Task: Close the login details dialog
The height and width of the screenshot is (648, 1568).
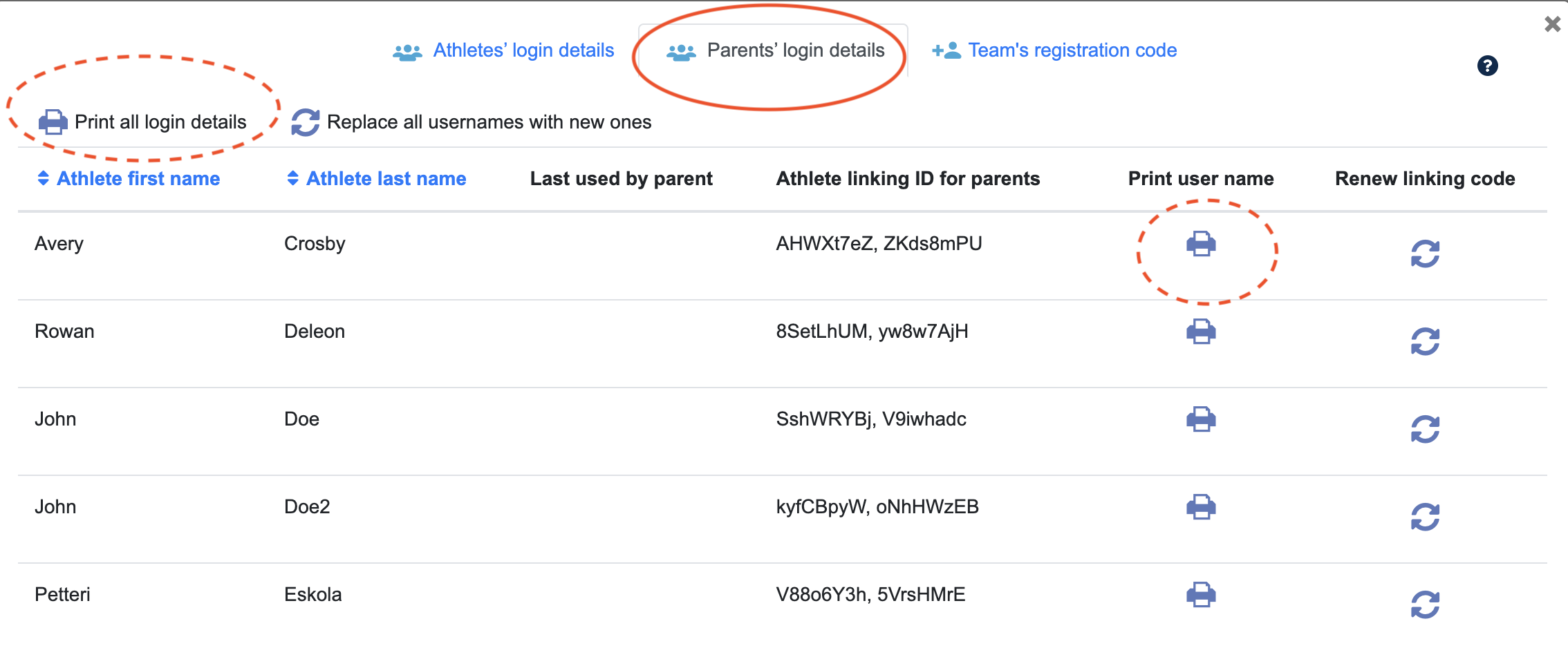Action: pos(1552,24)
